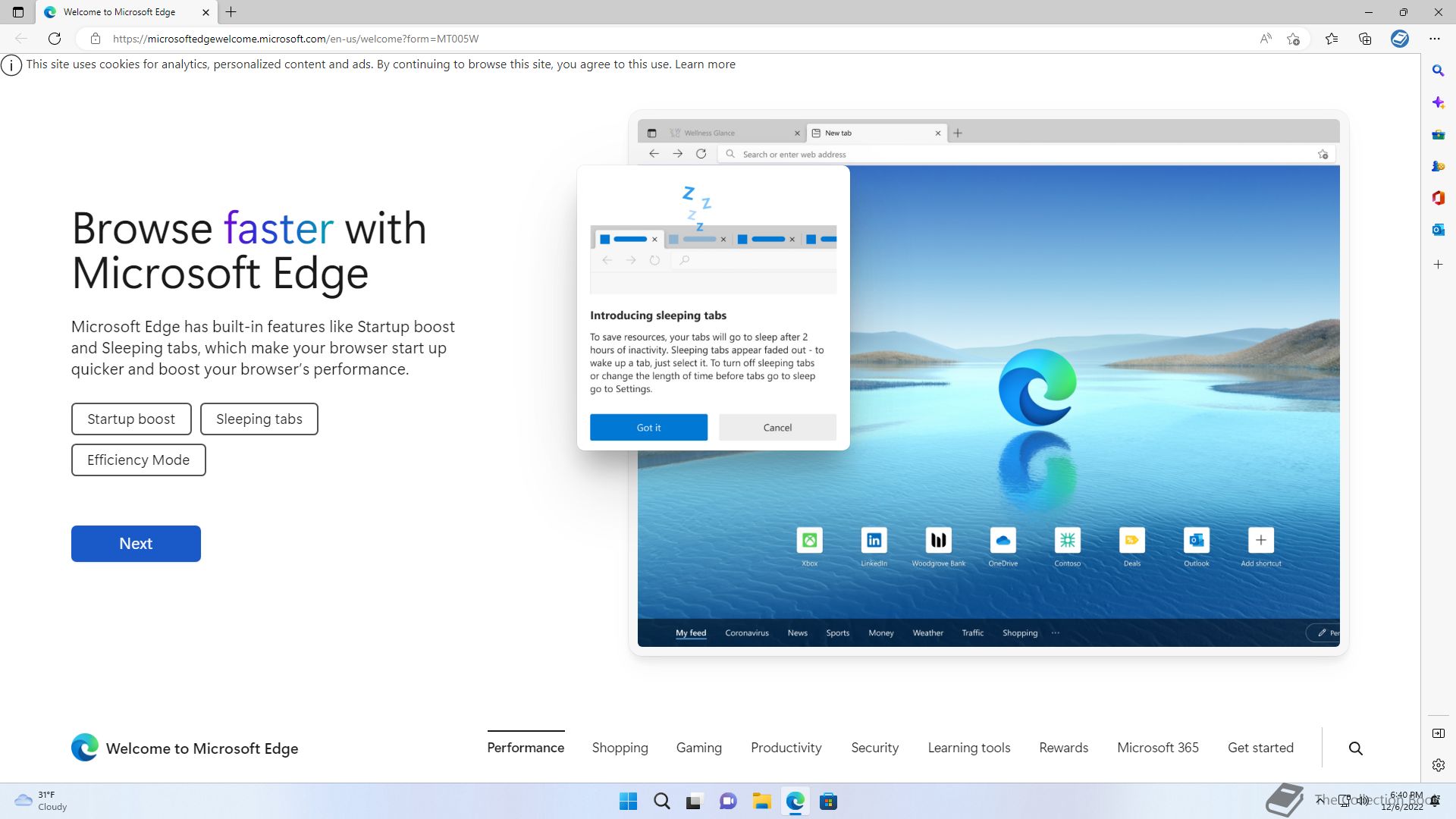Add a sidebar app with plus icon
The height and width of the screenshot is (819, 1456).
(x=1438, y=265)
